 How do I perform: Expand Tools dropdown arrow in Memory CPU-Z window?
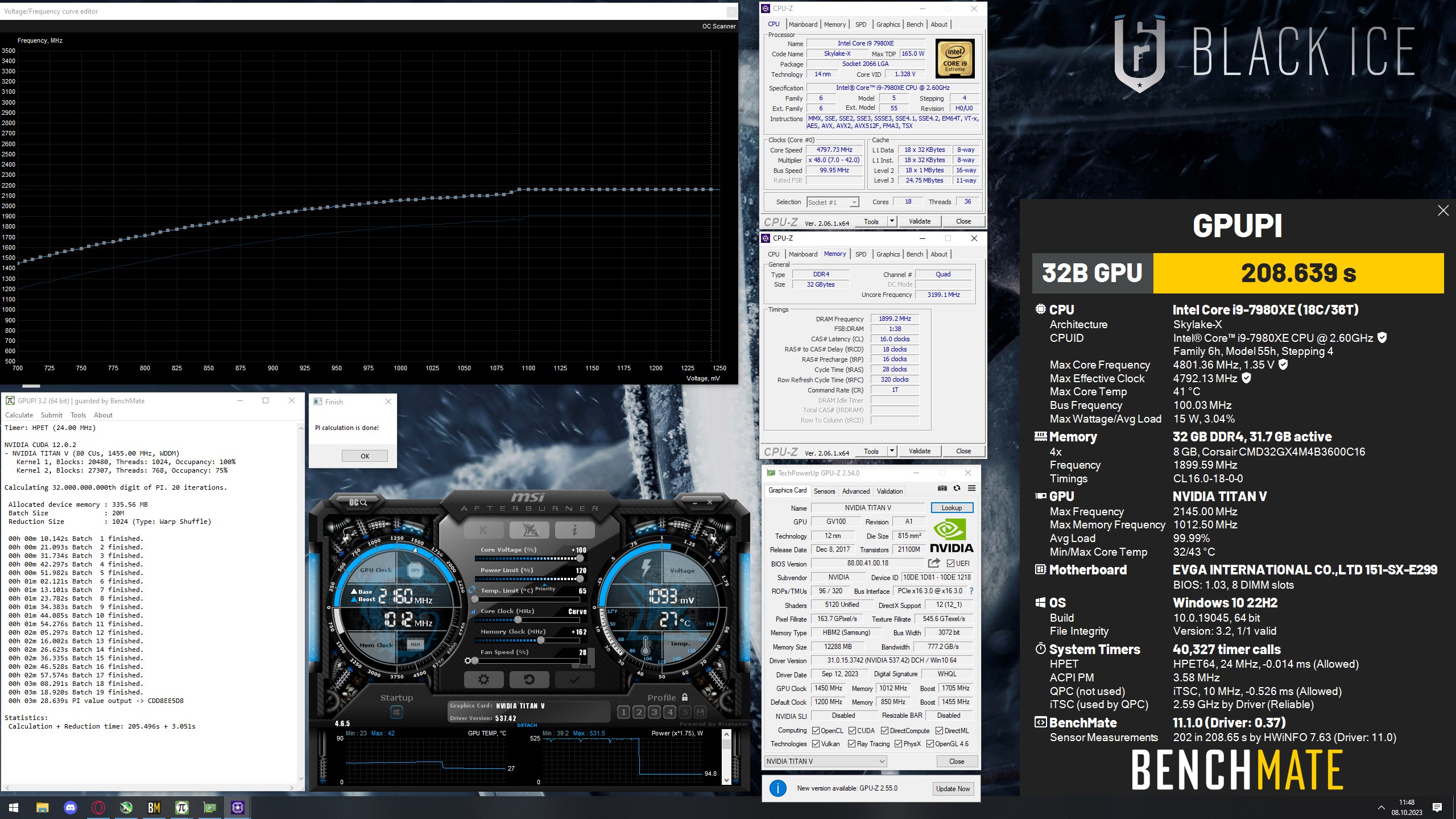coord(892,451)
